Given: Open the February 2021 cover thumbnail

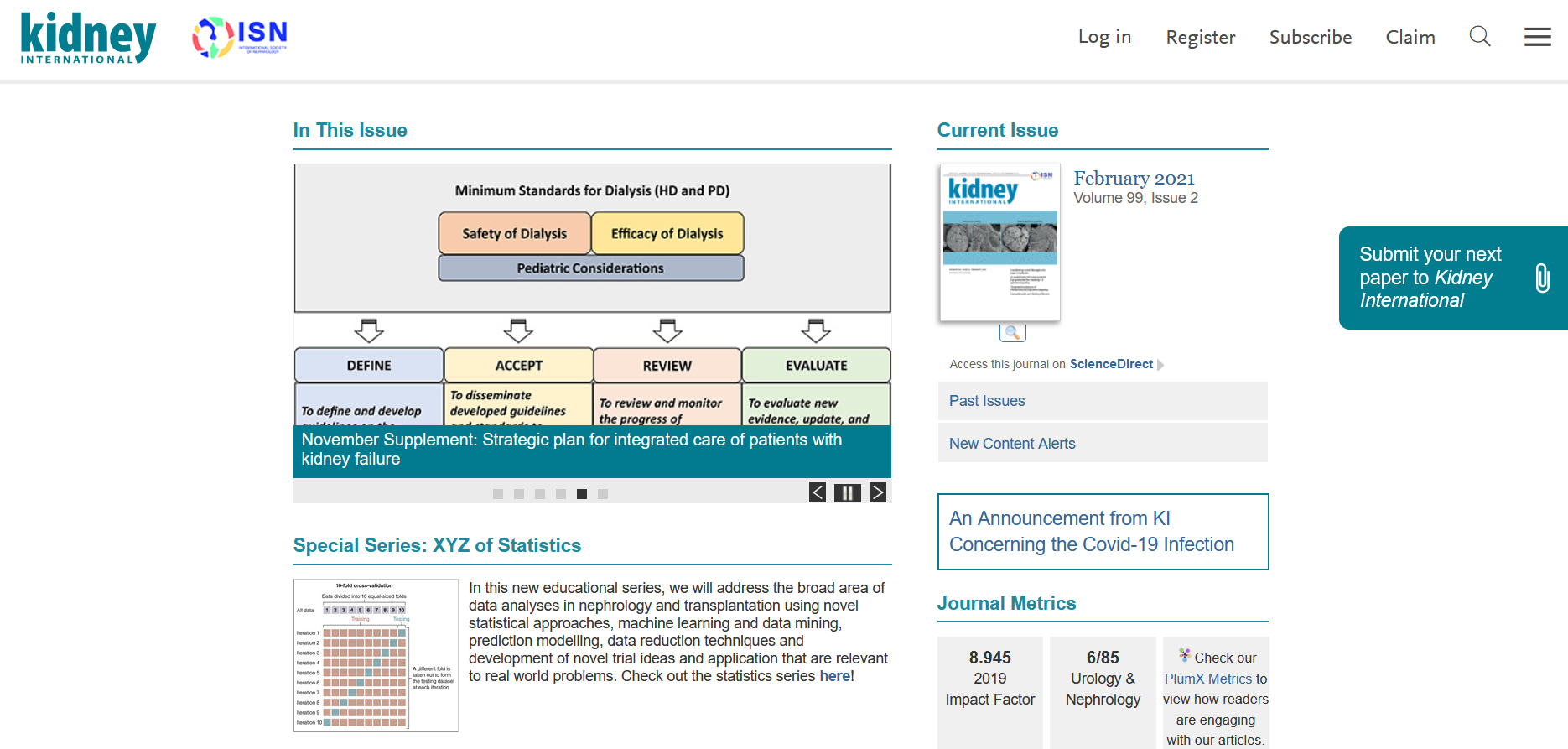Looking at the screenshot, I should click(999, 242).
